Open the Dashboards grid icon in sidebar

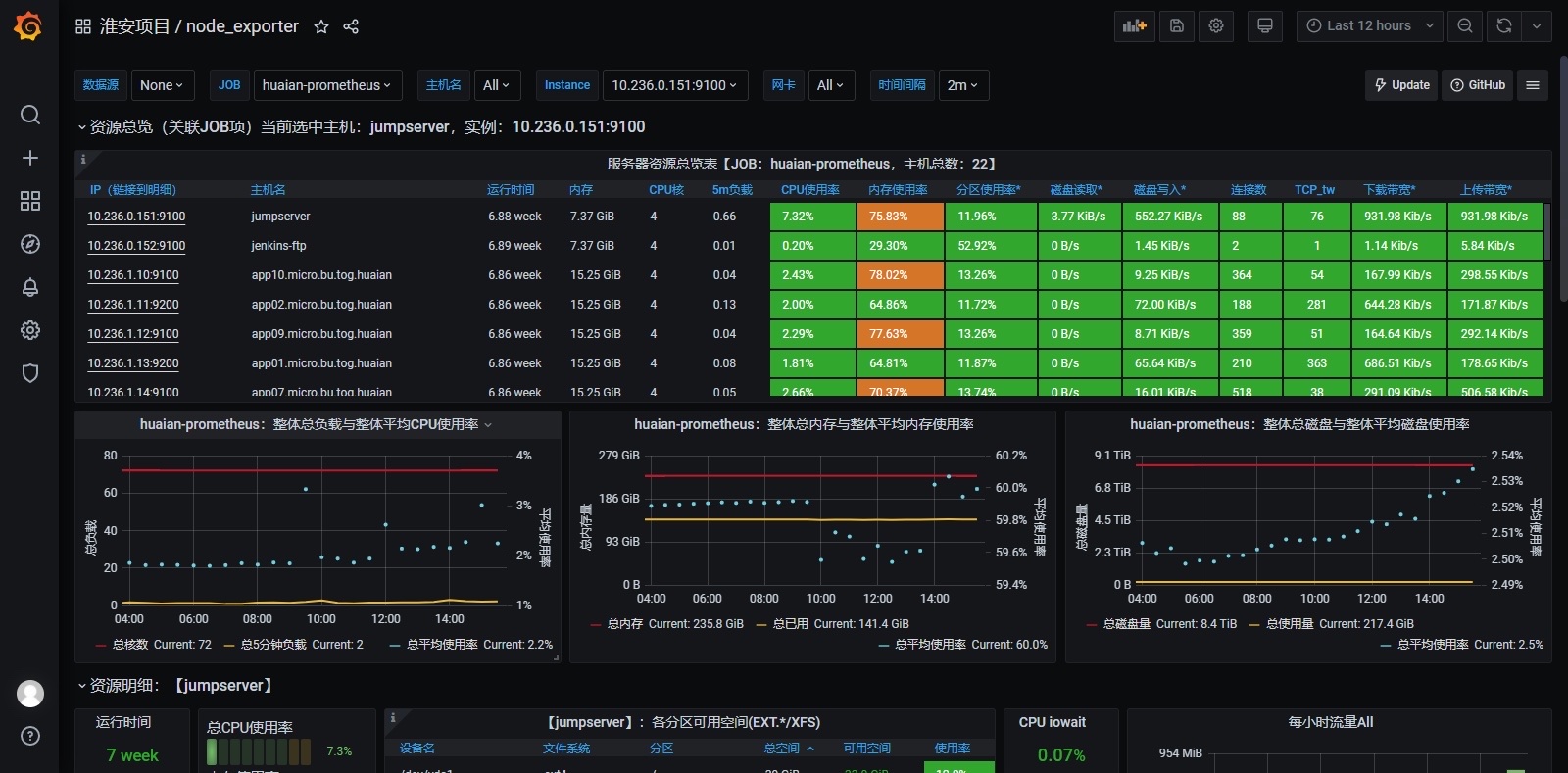point(30,201)
